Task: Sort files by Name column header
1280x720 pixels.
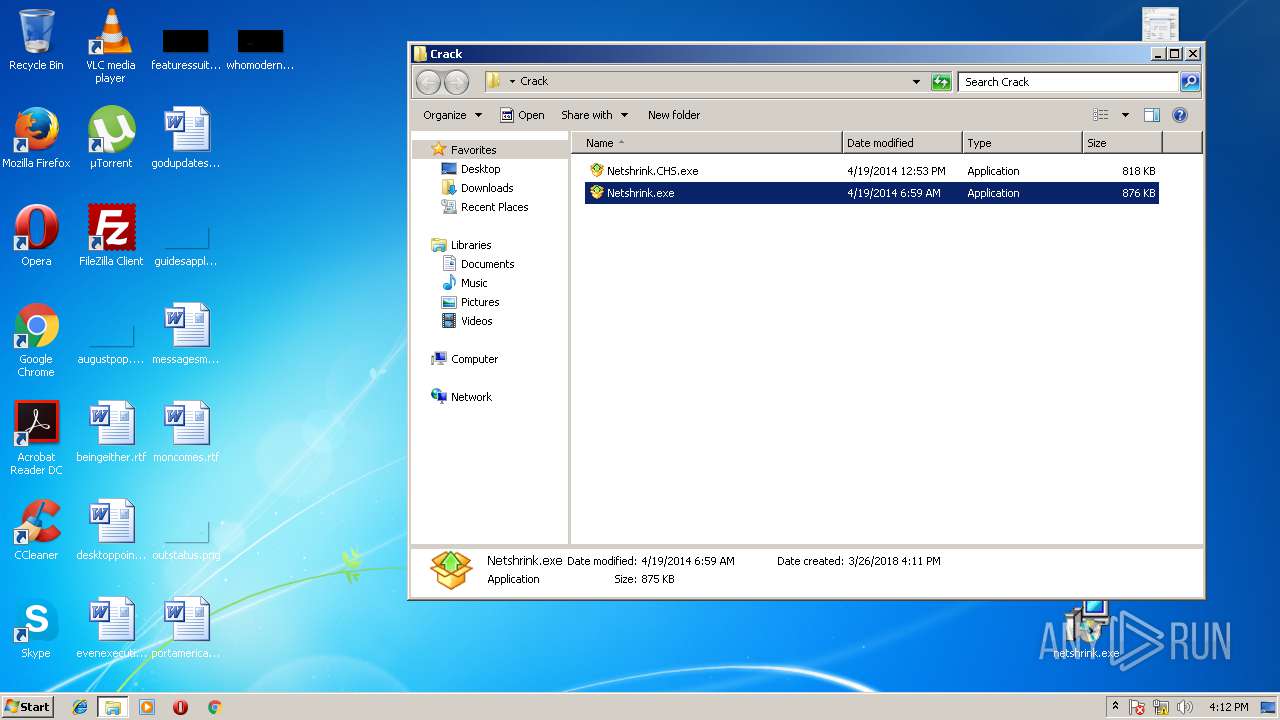Action: (707, 143)
